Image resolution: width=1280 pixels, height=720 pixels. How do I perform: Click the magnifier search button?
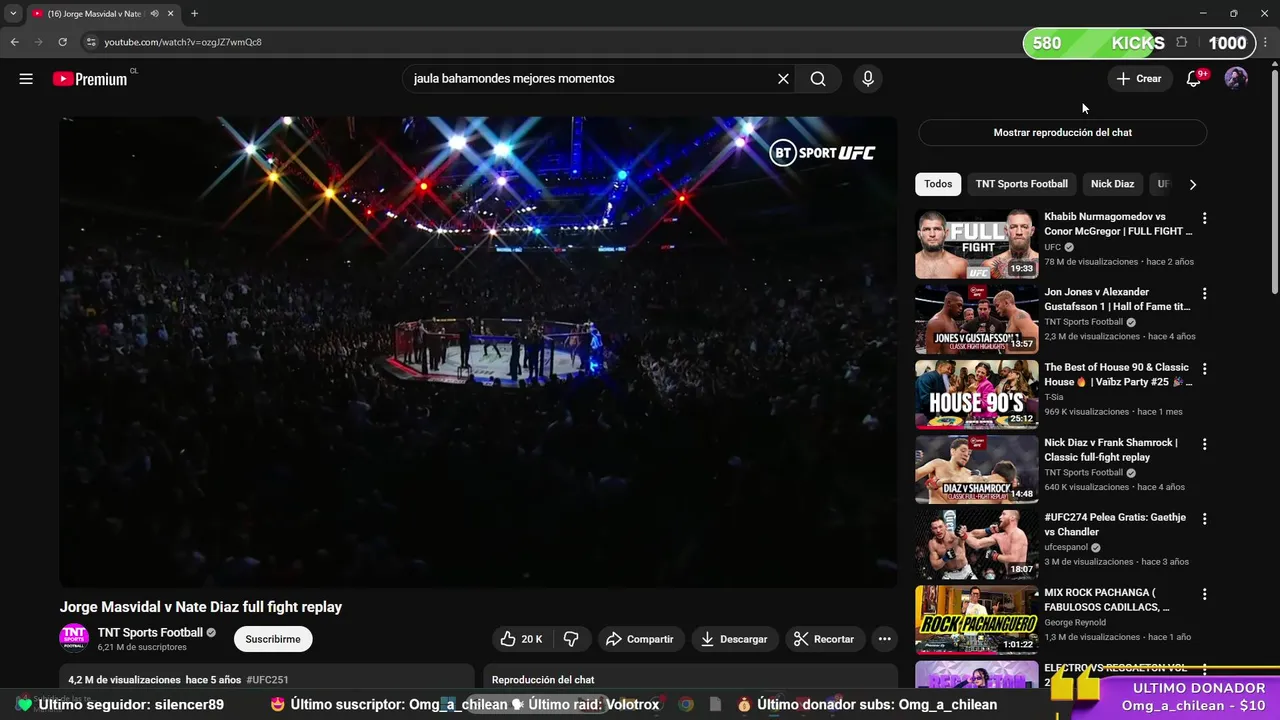click(818, 79)
